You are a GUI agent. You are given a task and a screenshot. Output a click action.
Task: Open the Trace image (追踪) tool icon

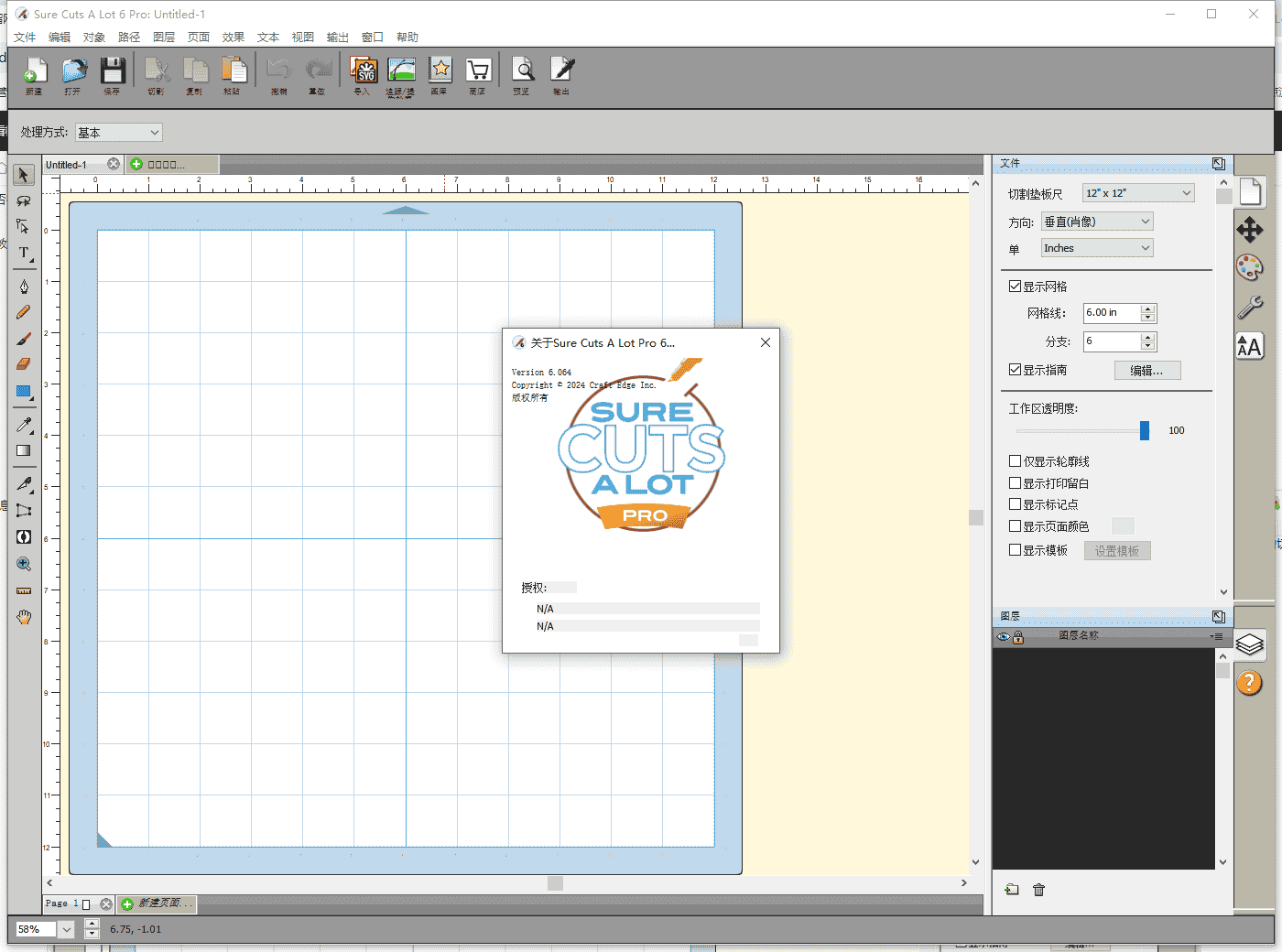[401, 71]
